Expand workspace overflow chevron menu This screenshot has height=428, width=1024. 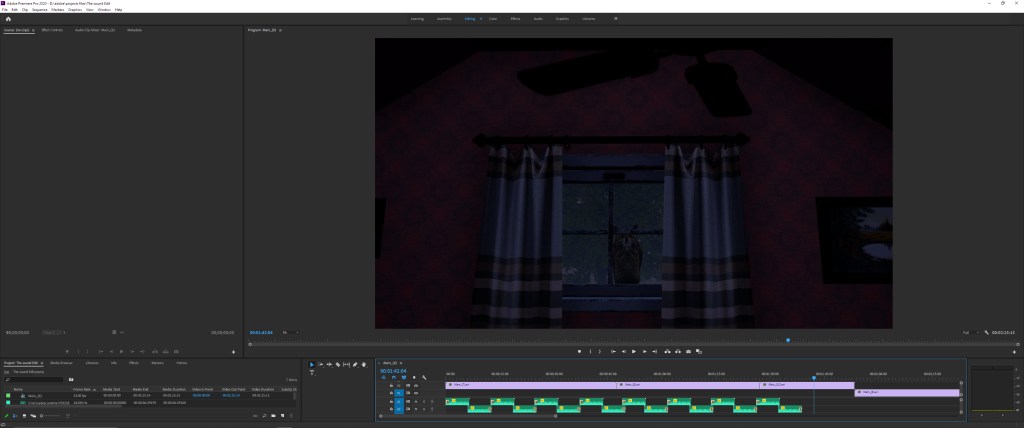point(615,18)
